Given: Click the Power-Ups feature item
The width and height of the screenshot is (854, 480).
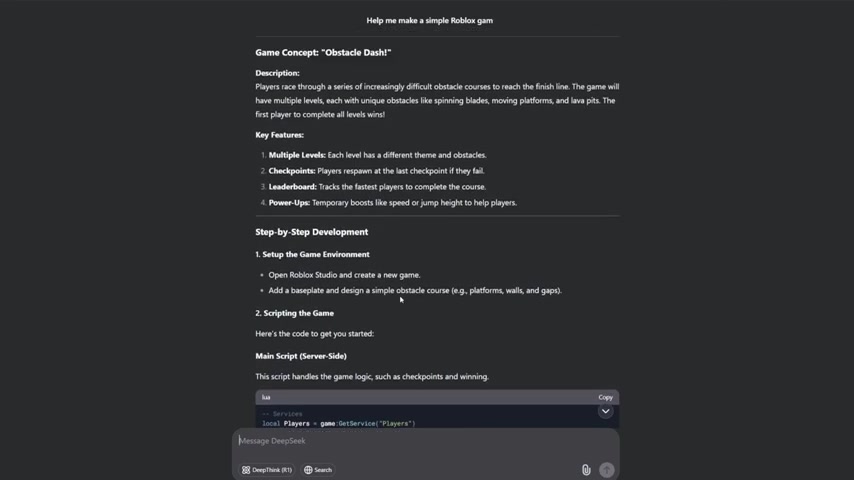Looking at the screenshot, I should coord(392,202).
